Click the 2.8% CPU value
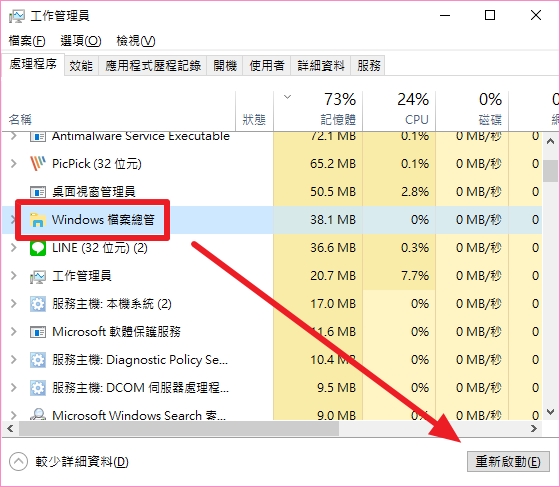560x487 pixels. pos(415,192)
